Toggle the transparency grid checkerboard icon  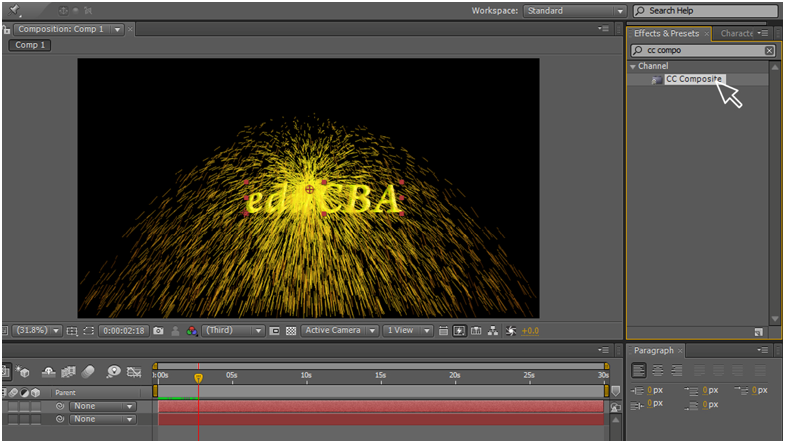[291, 331]
